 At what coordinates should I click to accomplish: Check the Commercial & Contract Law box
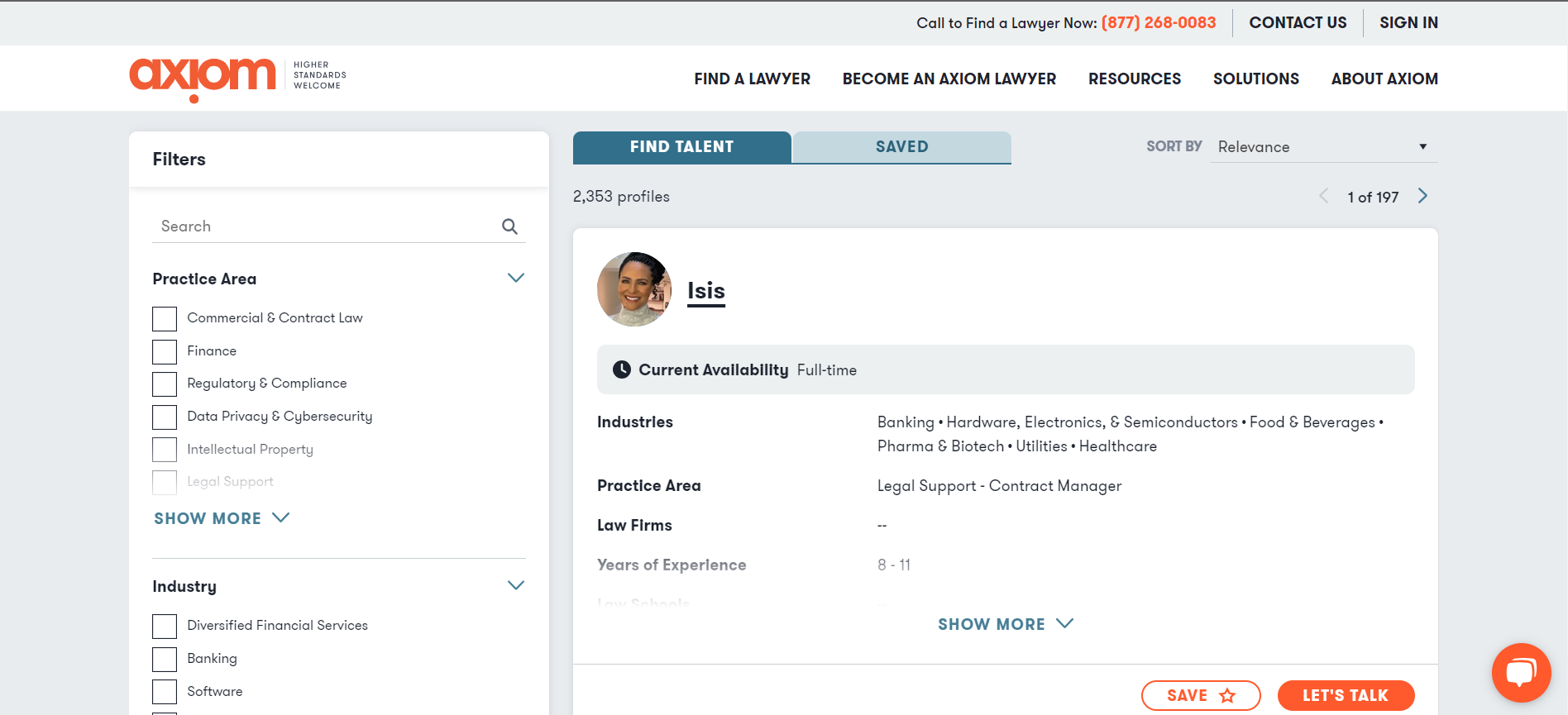[x=165, y=318]
